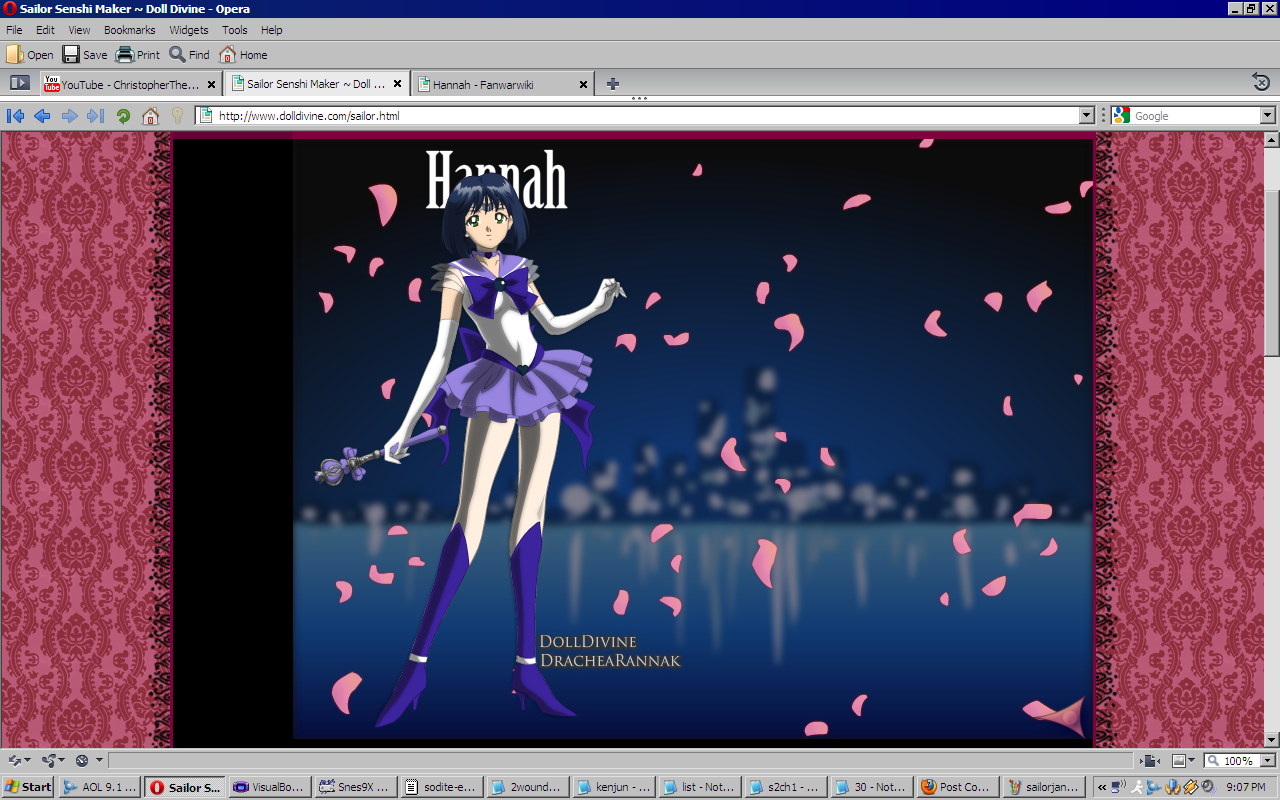Click the new tab plus icon

point(613,84)
